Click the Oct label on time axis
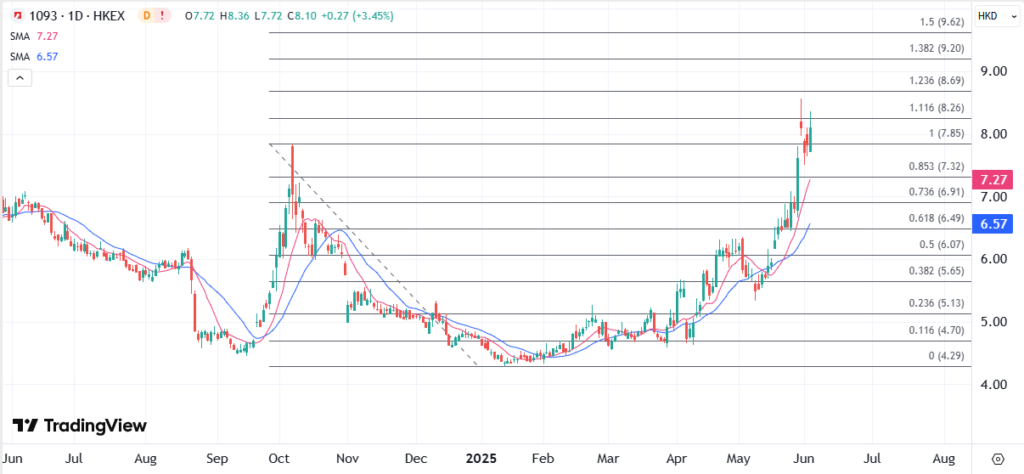 pyautogui.click(x=280, y=456)
